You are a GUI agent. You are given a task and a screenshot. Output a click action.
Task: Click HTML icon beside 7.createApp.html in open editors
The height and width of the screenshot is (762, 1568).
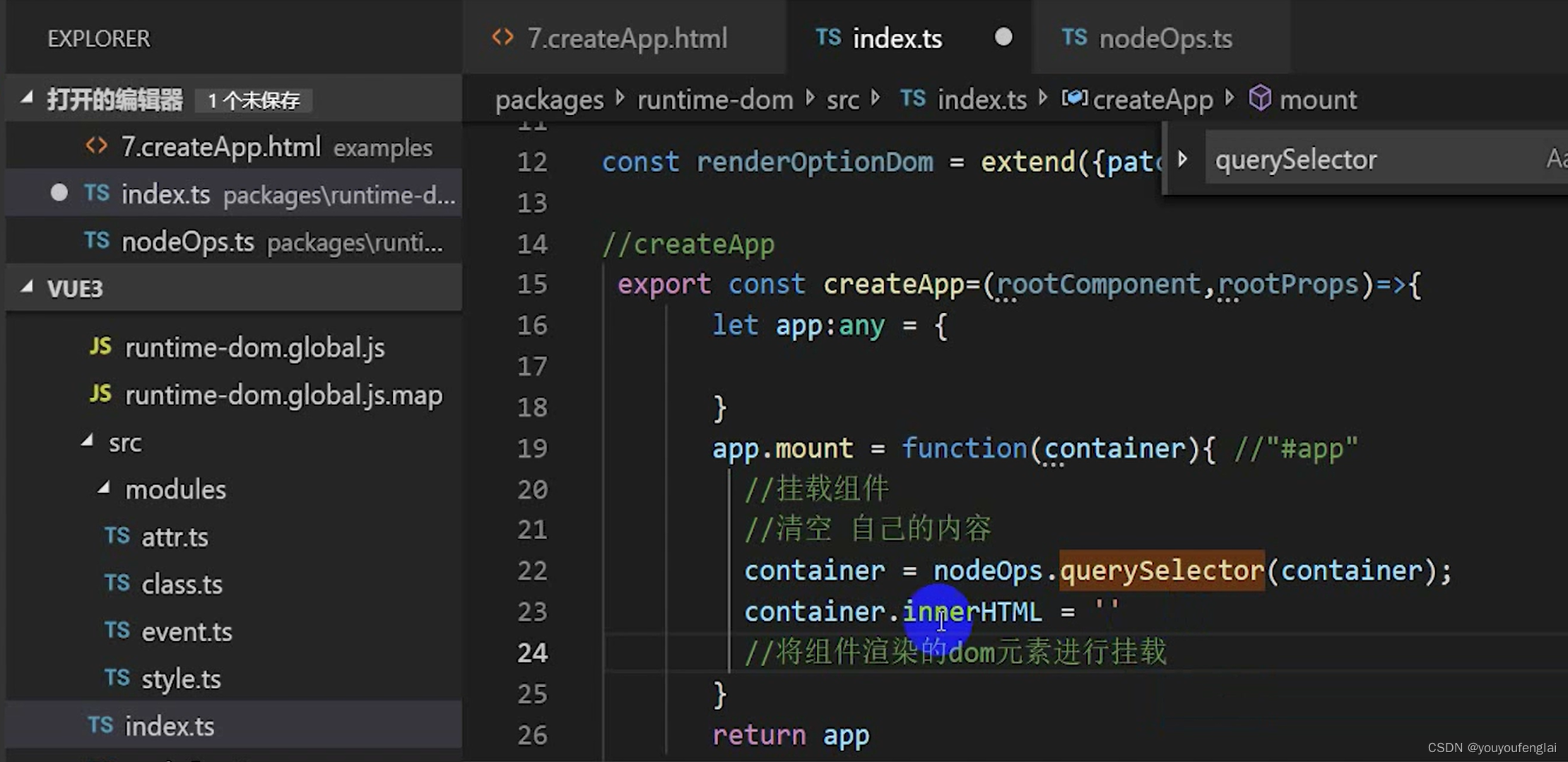click(96, 146)
